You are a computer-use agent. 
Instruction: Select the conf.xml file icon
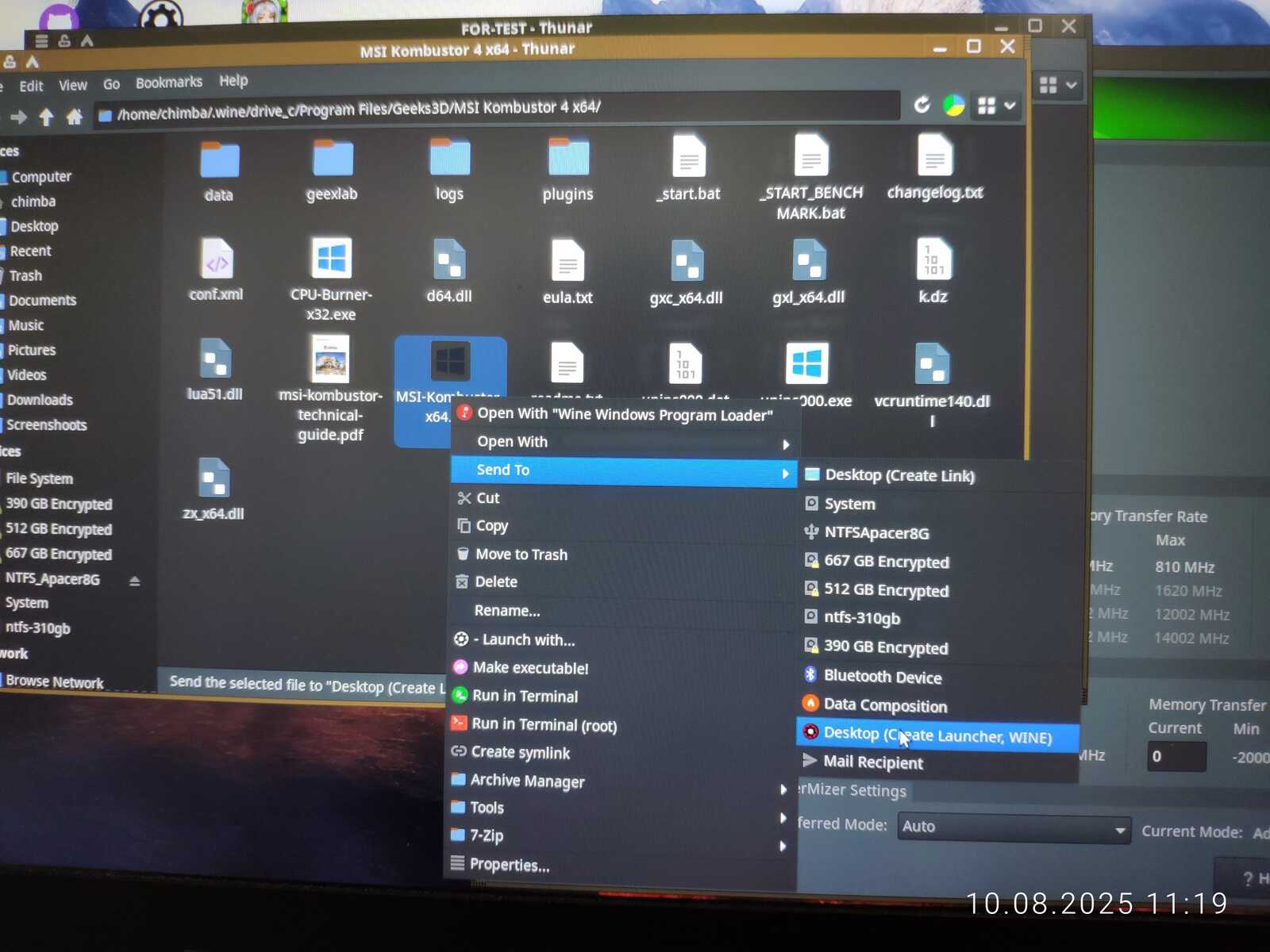click(217, 259)
